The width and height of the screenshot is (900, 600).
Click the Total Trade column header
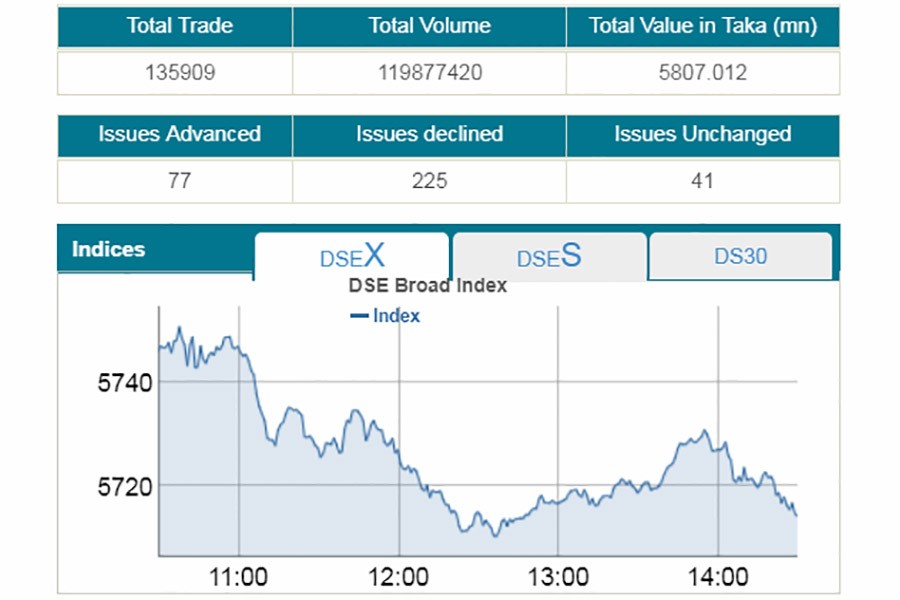(176, 26)
